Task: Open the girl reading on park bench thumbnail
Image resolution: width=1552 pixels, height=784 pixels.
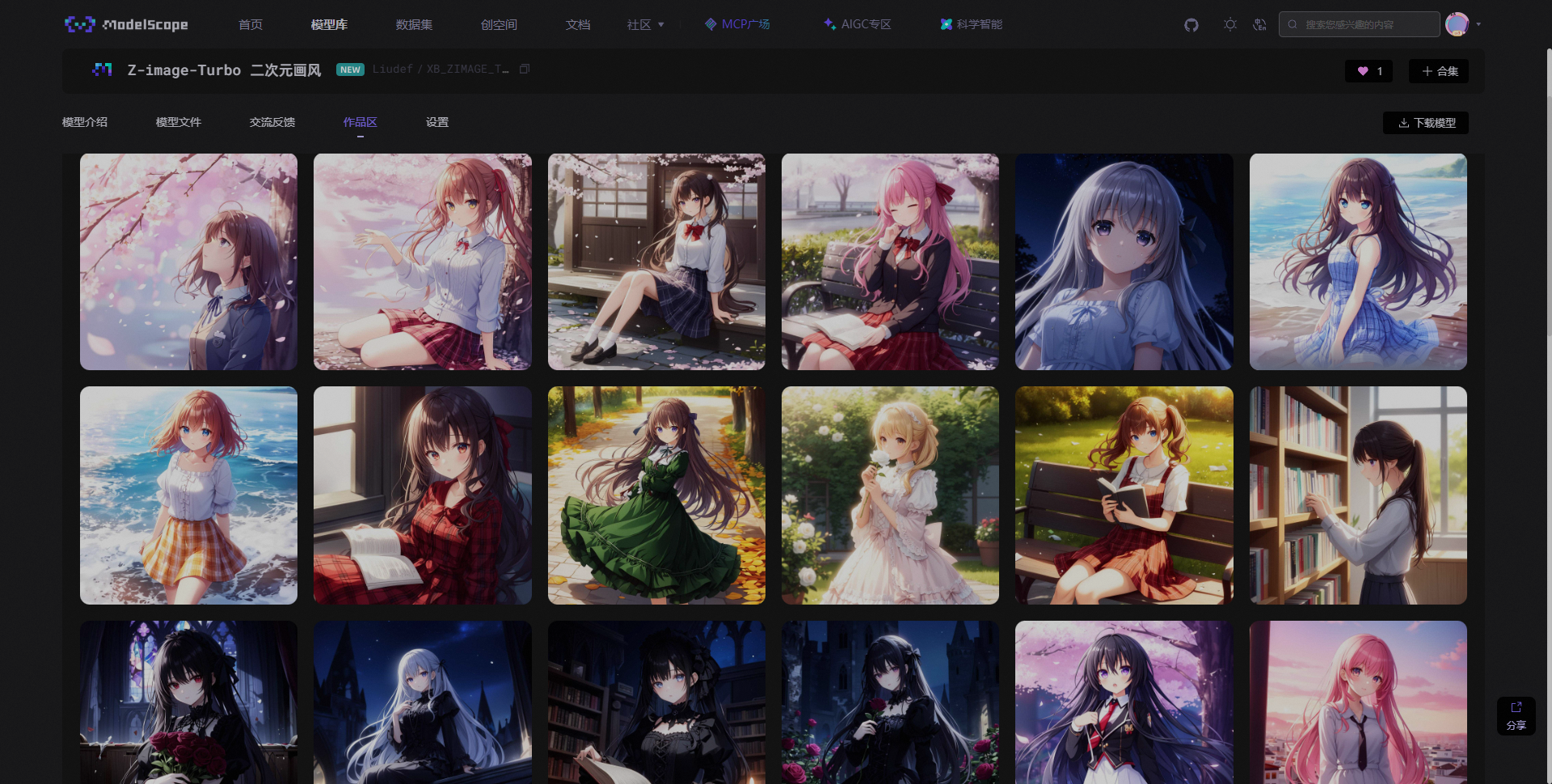Action: pos(1124,495)
